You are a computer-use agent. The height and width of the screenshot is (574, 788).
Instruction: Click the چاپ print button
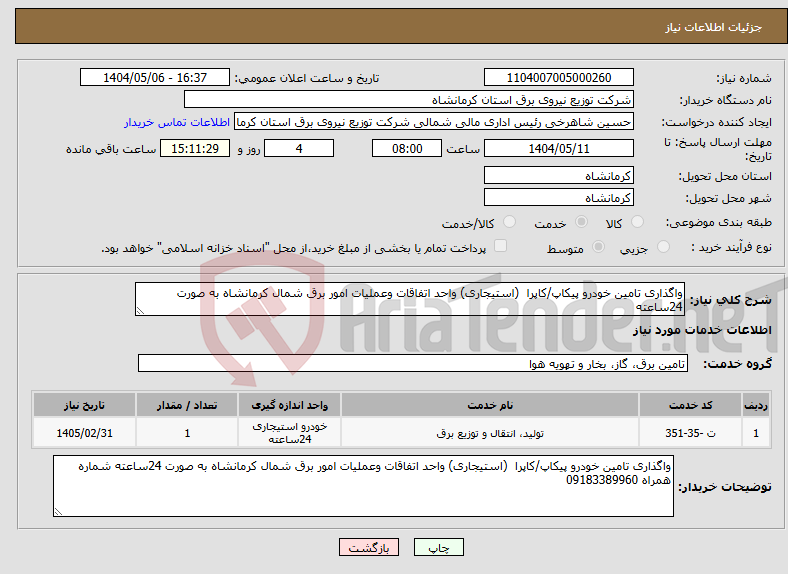(439, 547)
